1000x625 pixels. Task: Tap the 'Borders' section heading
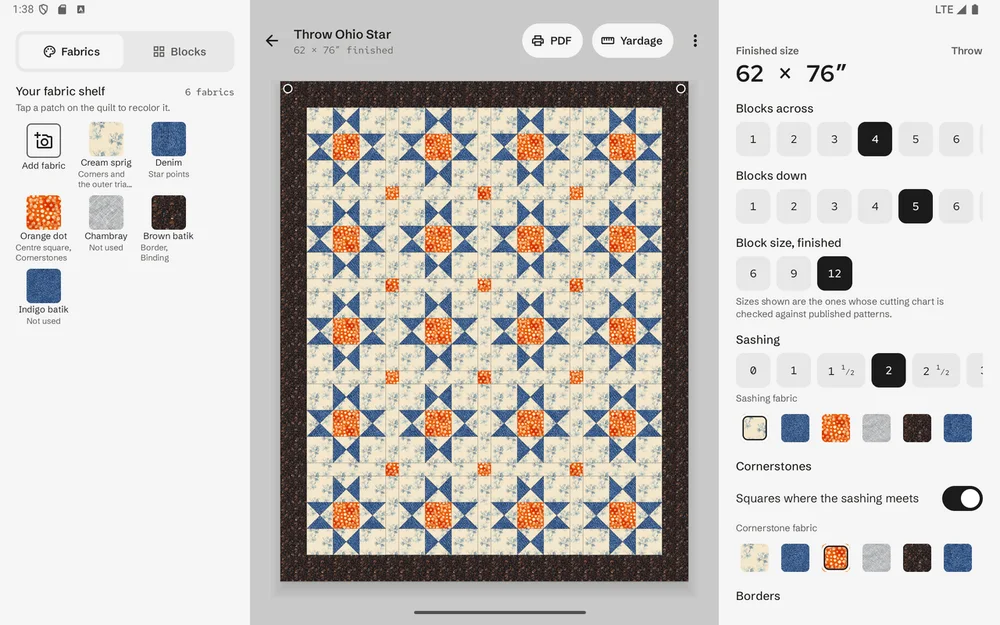click(x=758, y=596)
